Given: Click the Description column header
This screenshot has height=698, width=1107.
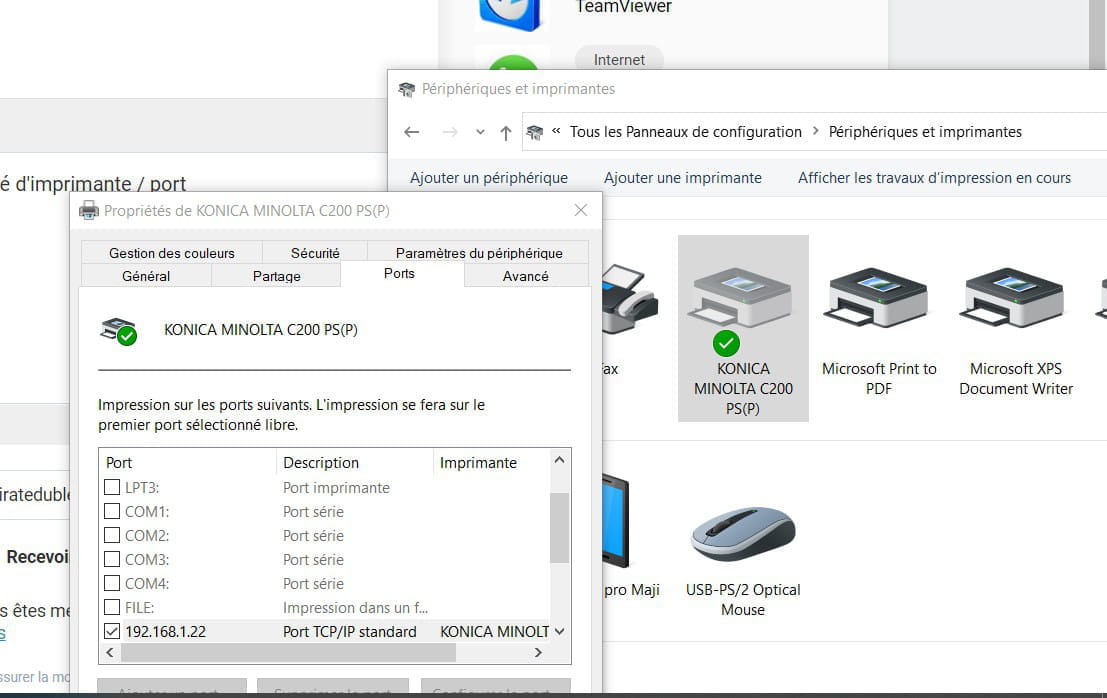Looking at the screenshot, I should [x=354, y=463].
